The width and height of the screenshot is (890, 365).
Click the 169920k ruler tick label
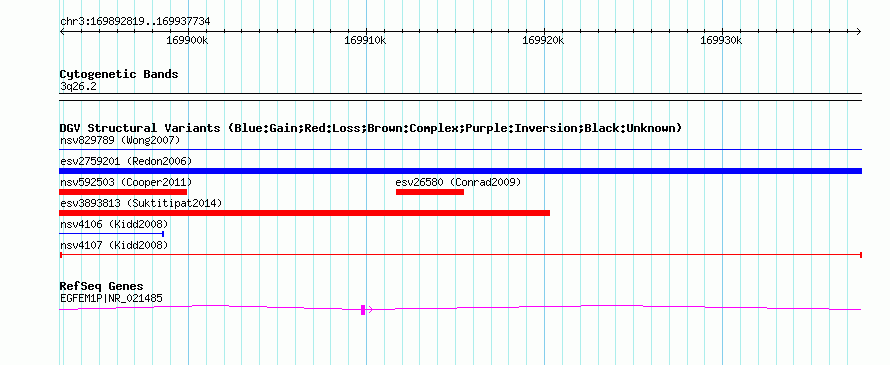(x=543, y=40)
